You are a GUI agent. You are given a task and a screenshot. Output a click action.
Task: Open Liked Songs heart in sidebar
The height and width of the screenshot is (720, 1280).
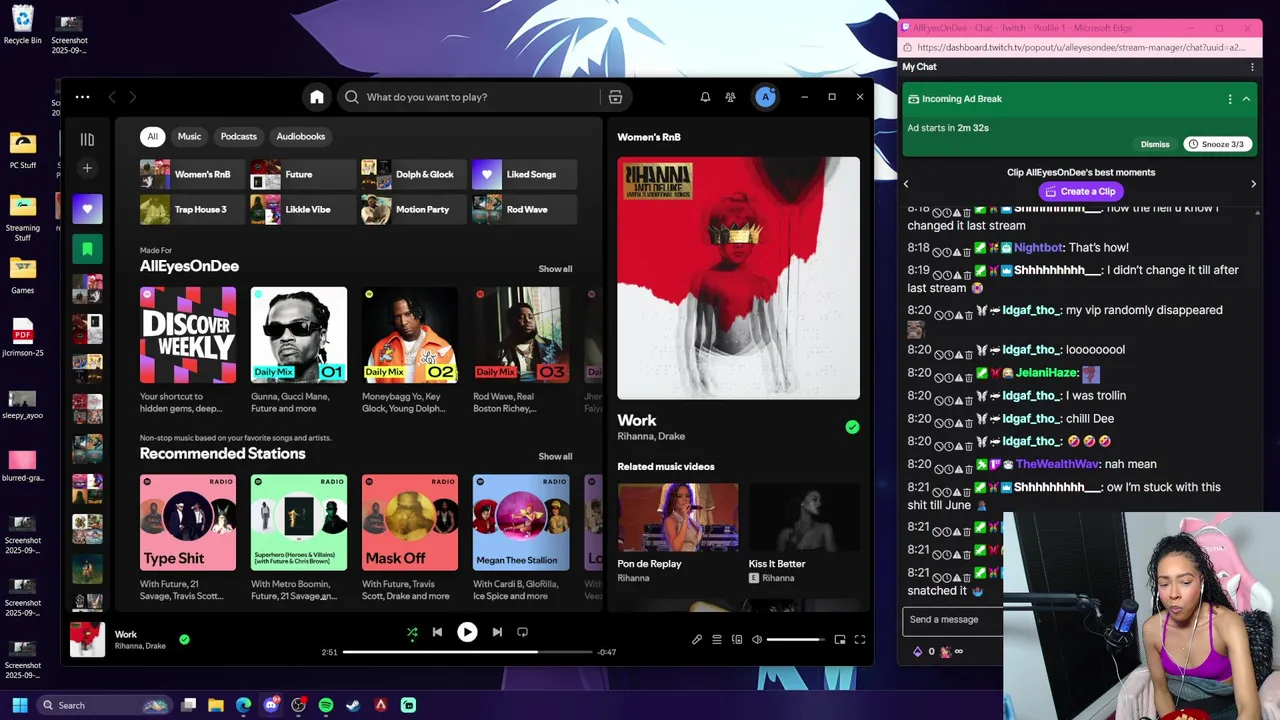tap(87, 209)
